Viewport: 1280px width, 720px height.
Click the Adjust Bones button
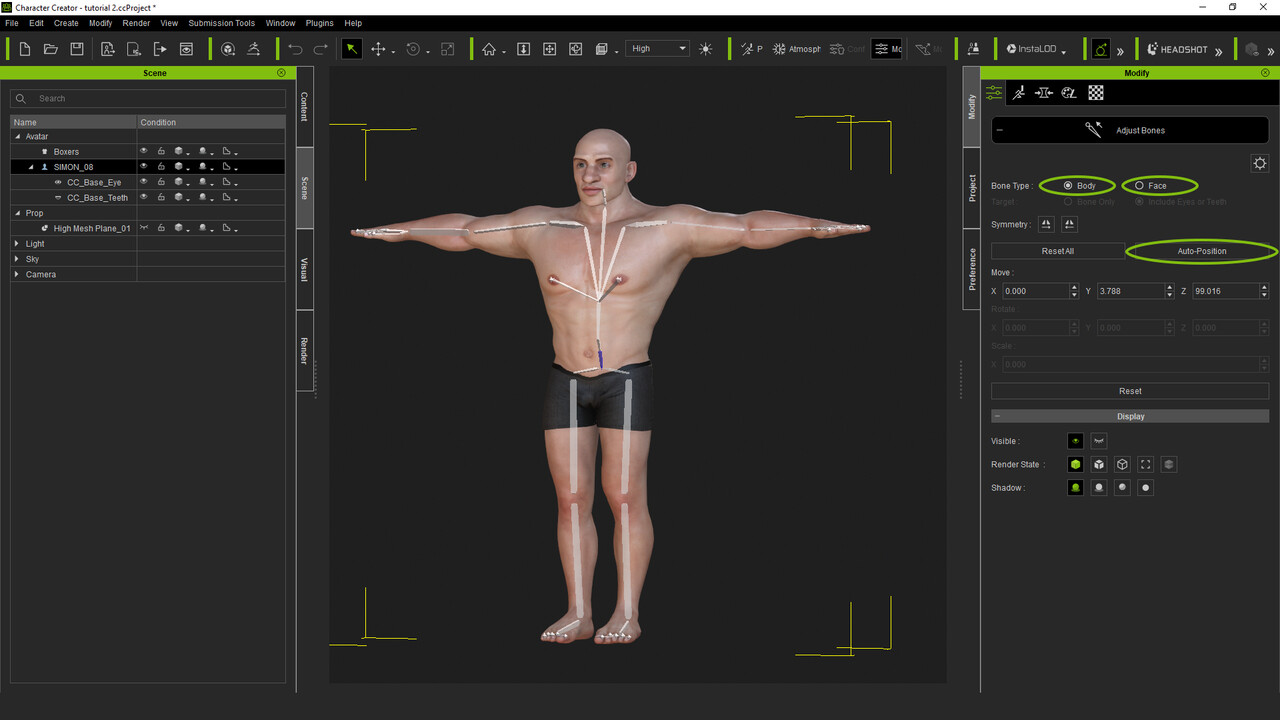tap(1130, 130)
